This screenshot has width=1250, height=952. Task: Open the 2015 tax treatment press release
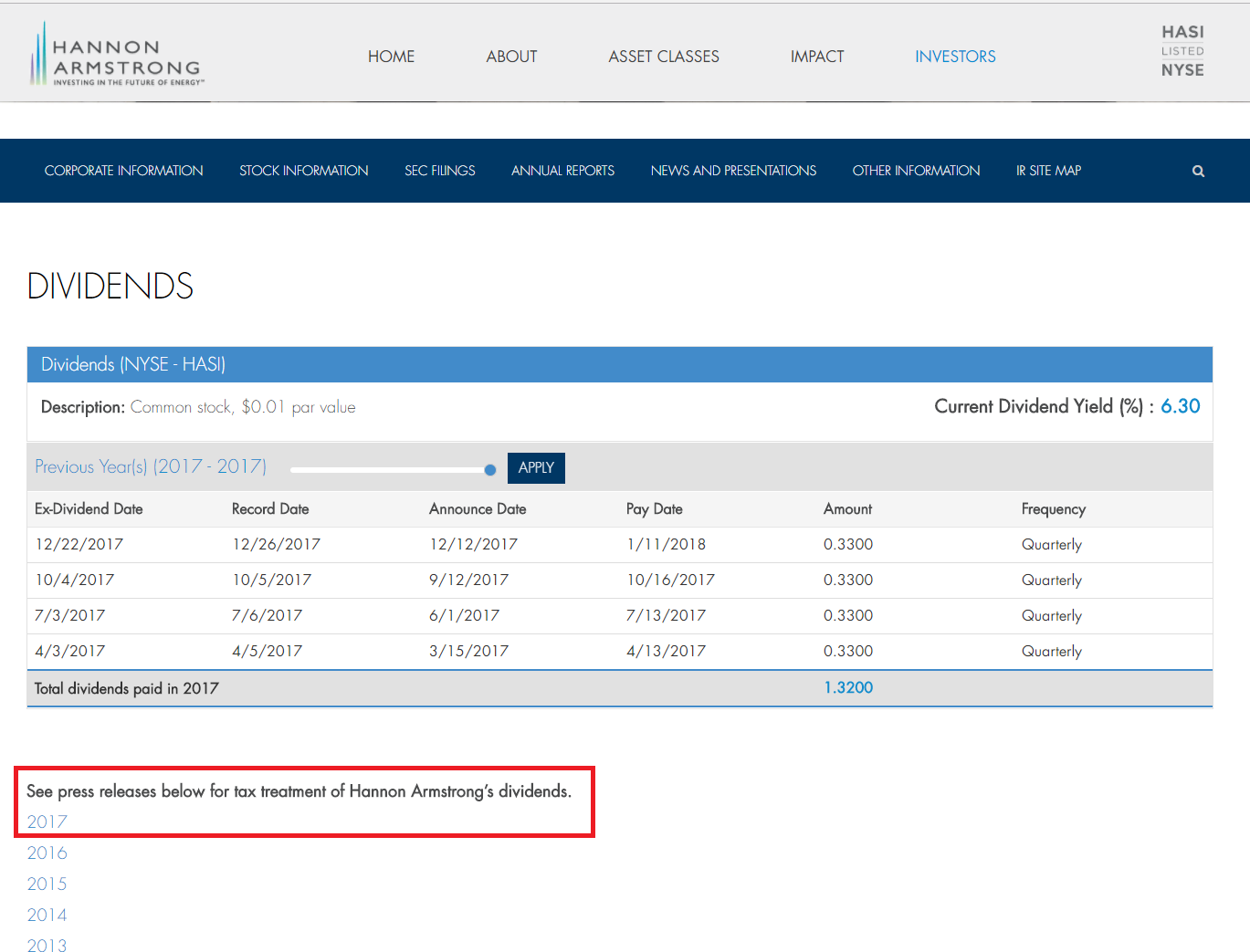pos(47,884)
